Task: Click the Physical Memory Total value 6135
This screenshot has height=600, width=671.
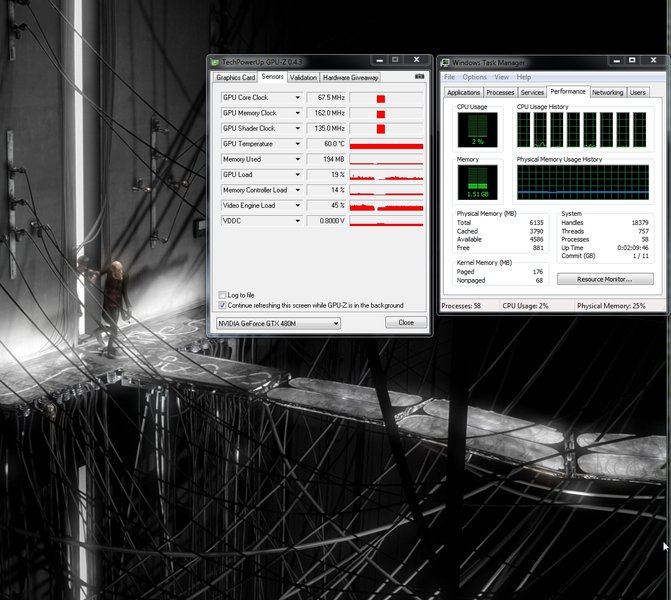Action: coord(536,223)
